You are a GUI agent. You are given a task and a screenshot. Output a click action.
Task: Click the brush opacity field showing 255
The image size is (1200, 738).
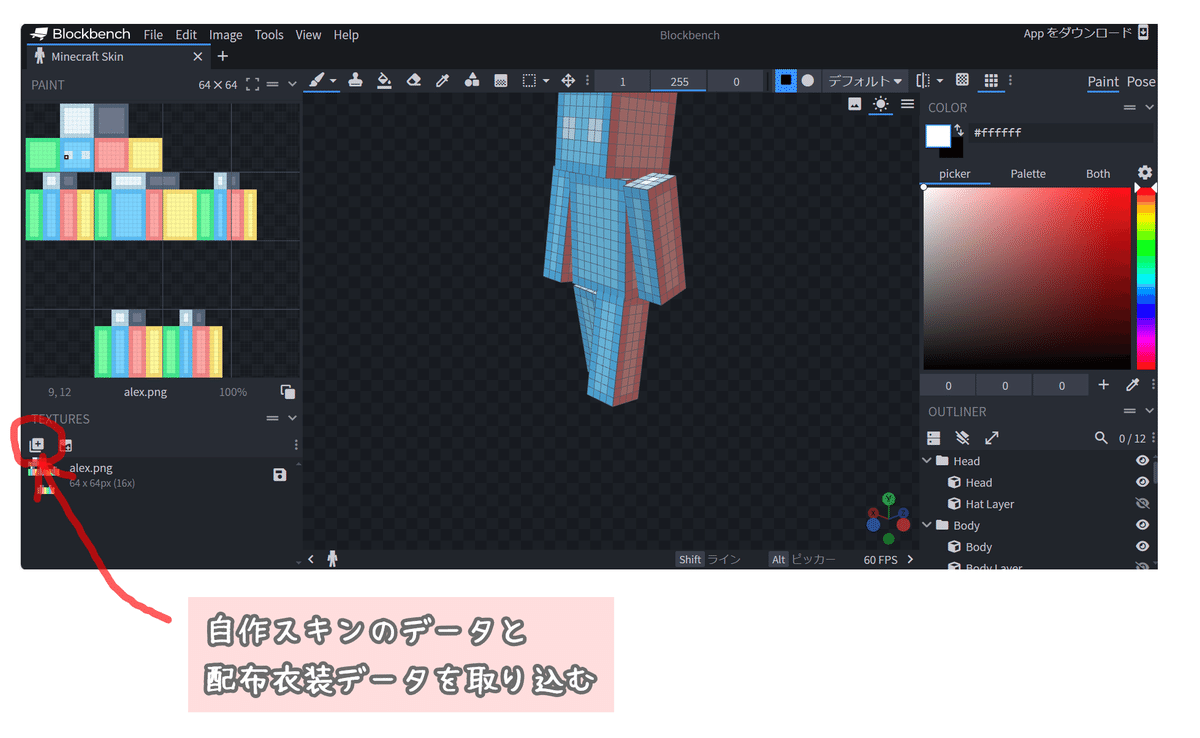679,82
